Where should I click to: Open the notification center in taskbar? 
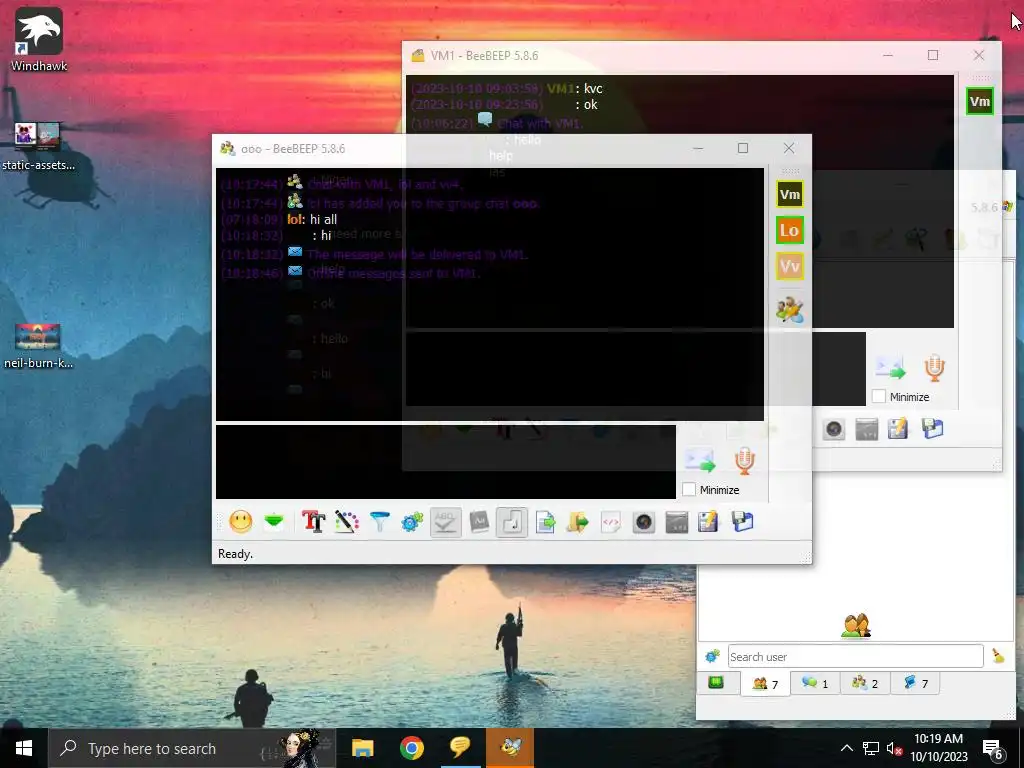pyautogui.click(x=993, y=748)
